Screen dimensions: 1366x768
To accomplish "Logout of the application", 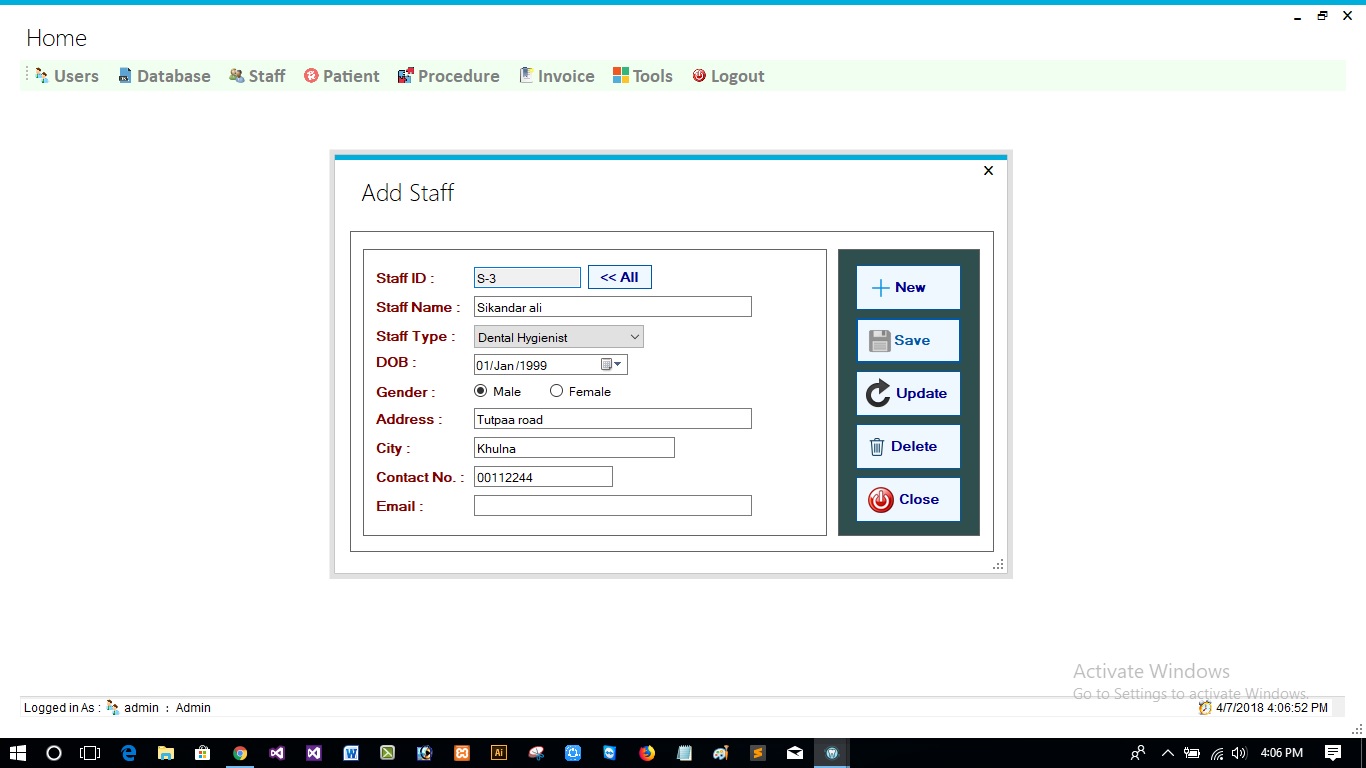I will coord(728,75).
